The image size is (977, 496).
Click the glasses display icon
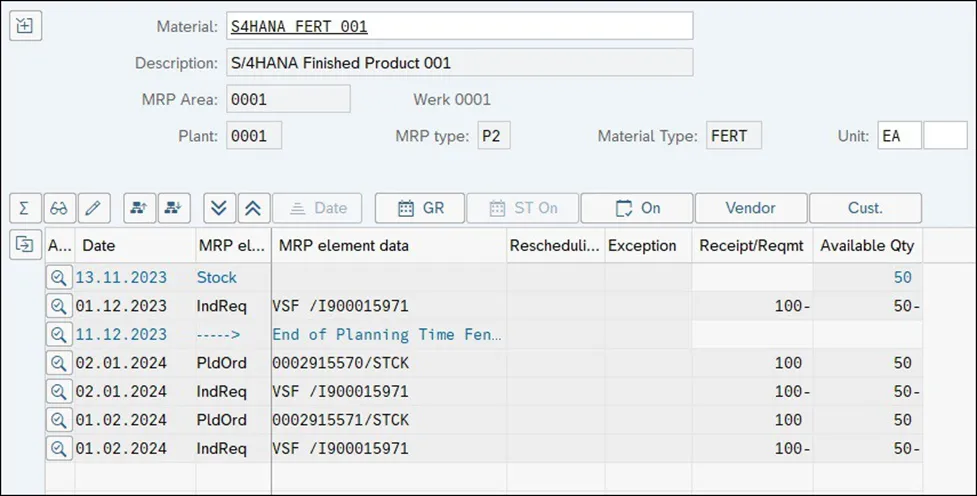tap(58, 208)
